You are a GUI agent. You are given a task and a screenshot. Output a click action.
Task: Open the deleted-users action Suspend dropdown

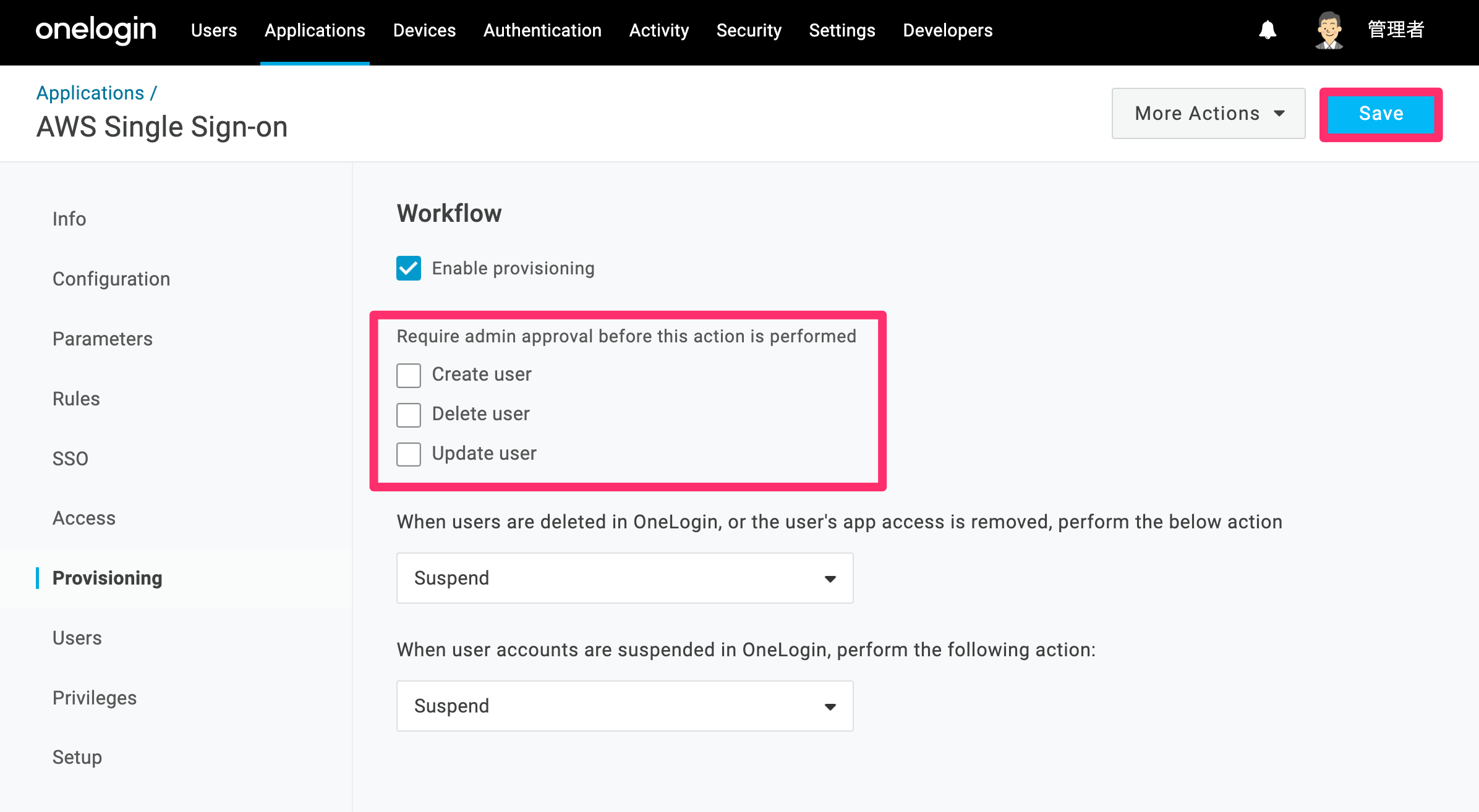(x=624, y=578)
